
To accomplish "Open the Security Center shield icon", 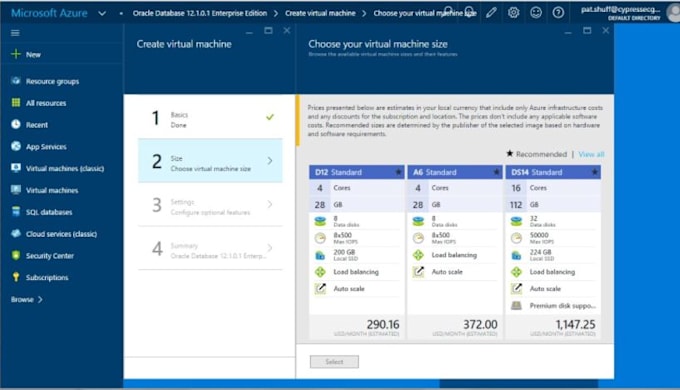I will [16, 255].
